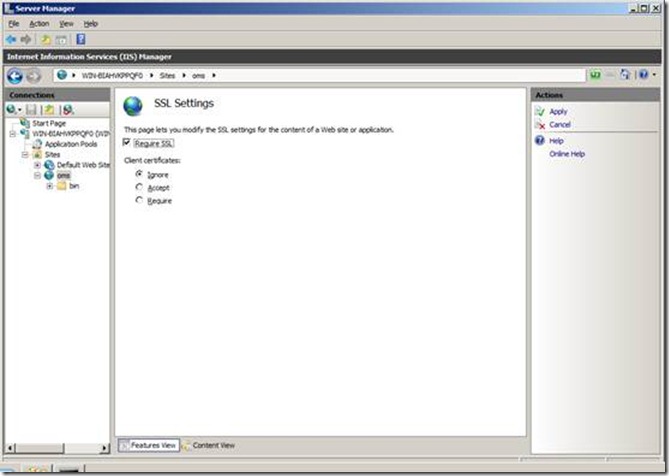Open the Online Help link

coord(567,154)
